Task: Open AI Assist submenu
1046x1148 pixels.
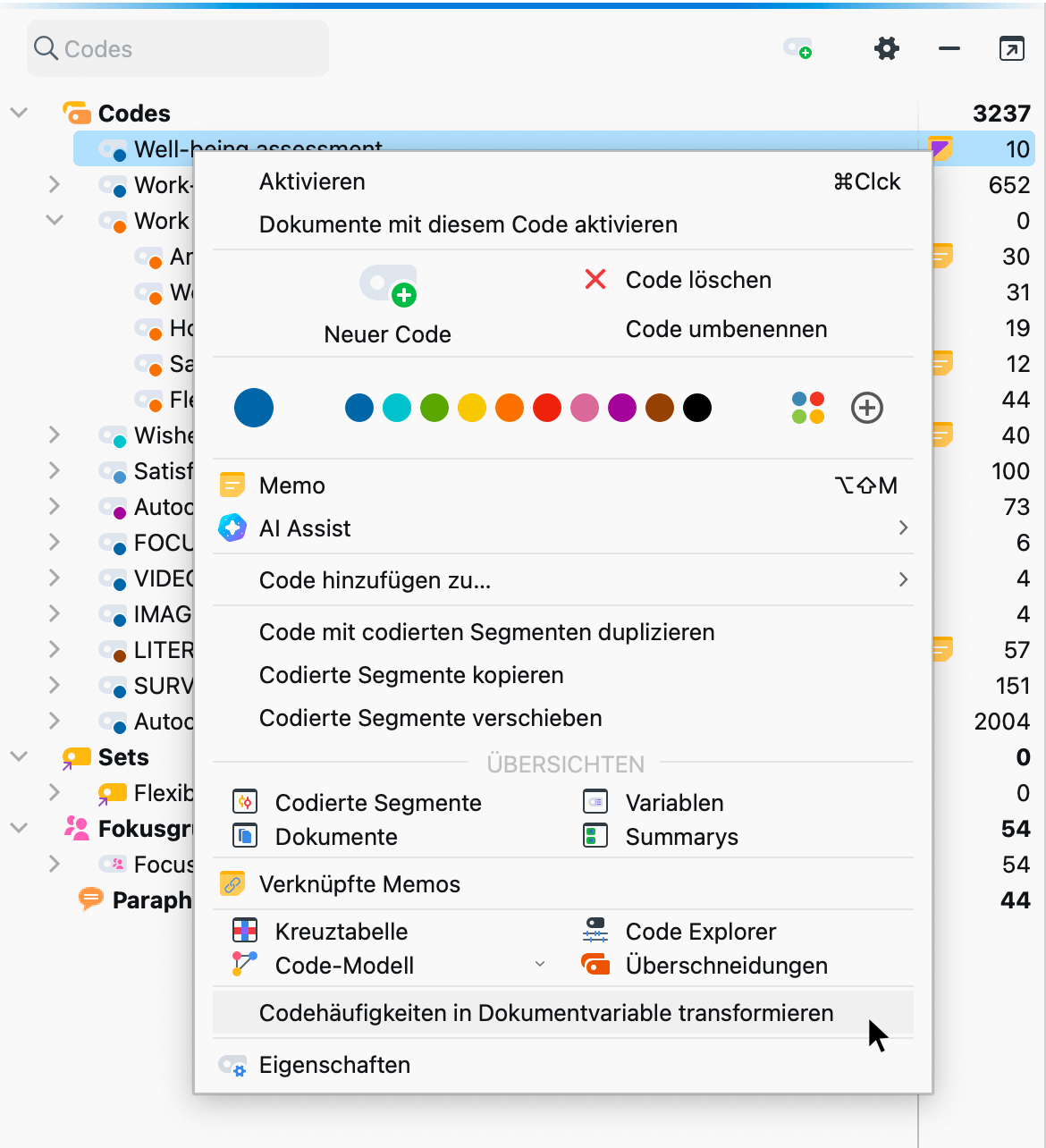Action: (903, 528)
